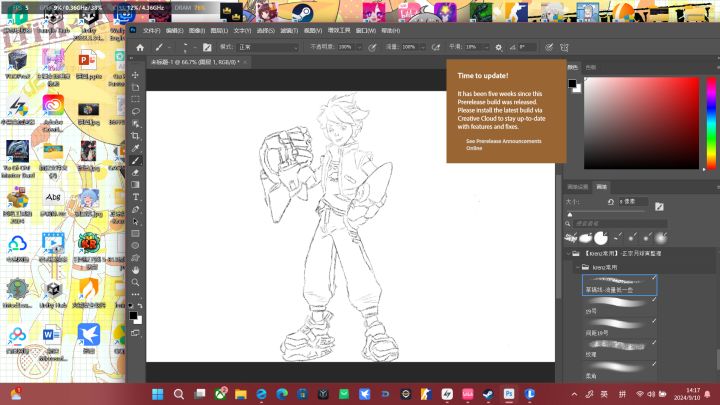Activate the Eyedropper tool

click(x=135, y=148)
